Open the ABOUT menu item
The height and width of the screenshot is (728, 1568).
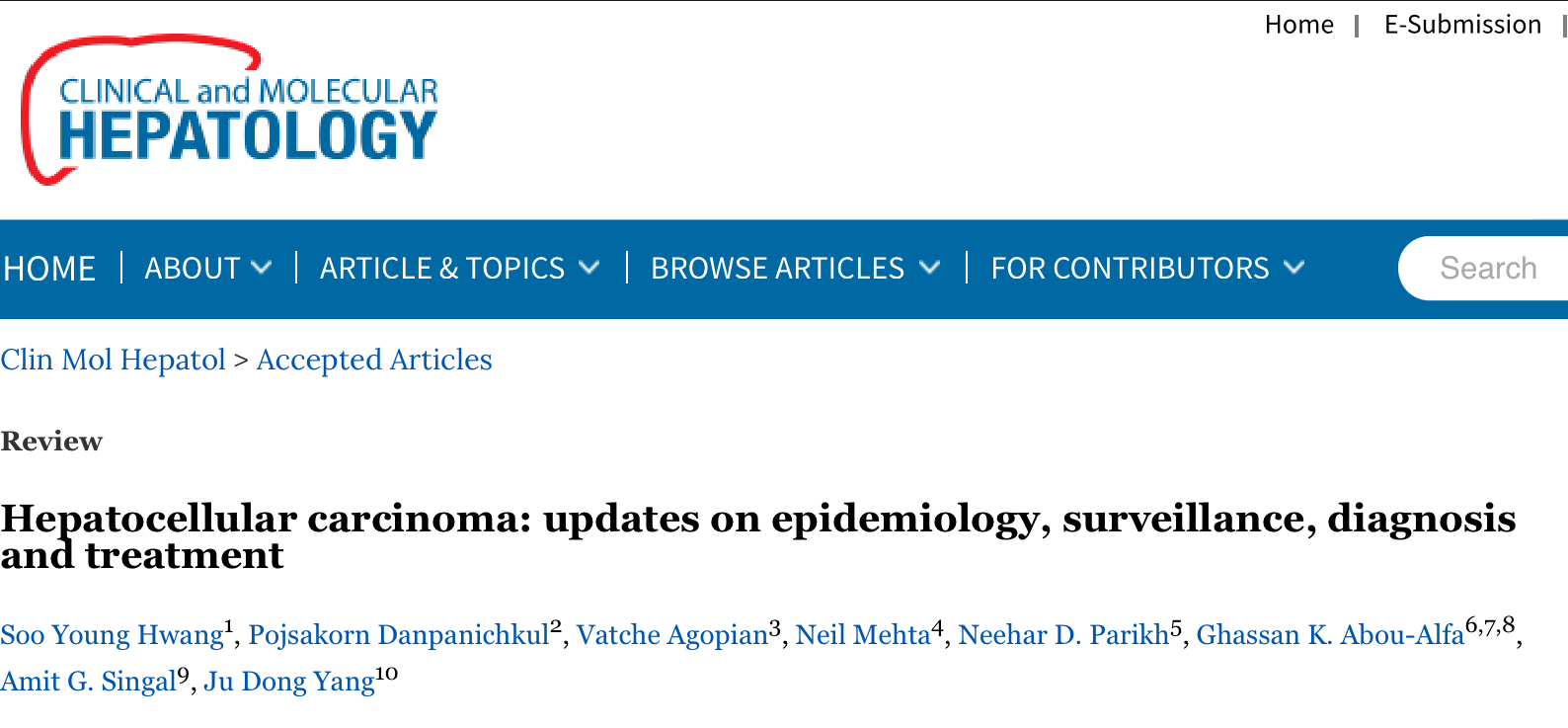tap(193, 269)
